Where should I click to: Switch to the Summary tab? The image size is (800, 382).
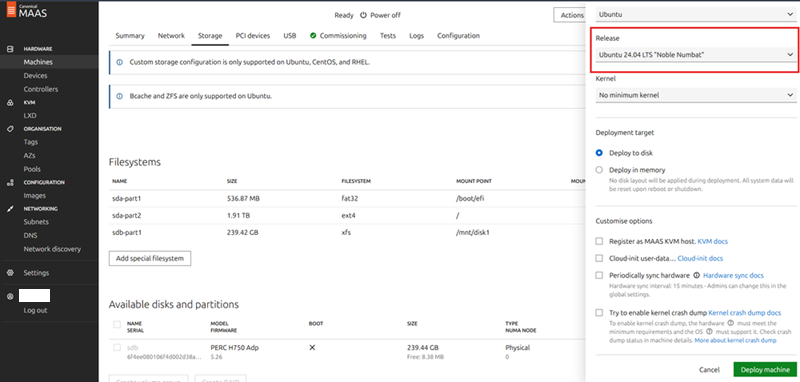coord(130,36)
